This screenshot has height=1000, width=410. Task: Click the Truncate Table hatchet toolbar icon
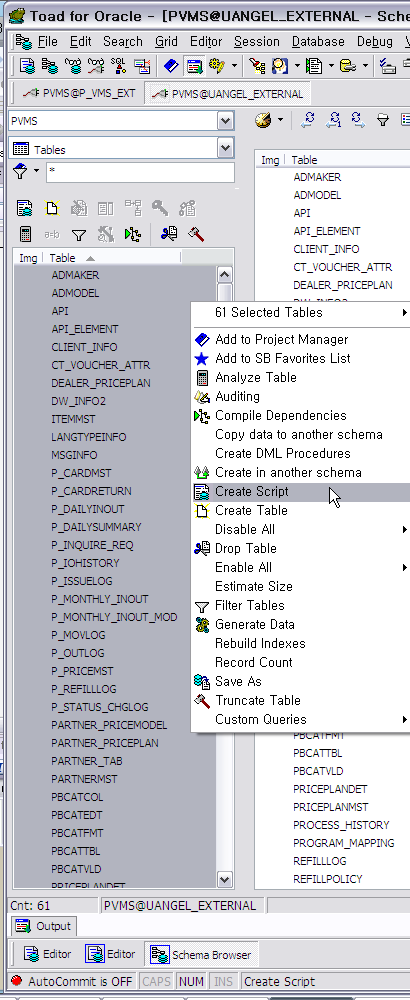[196, 234]
